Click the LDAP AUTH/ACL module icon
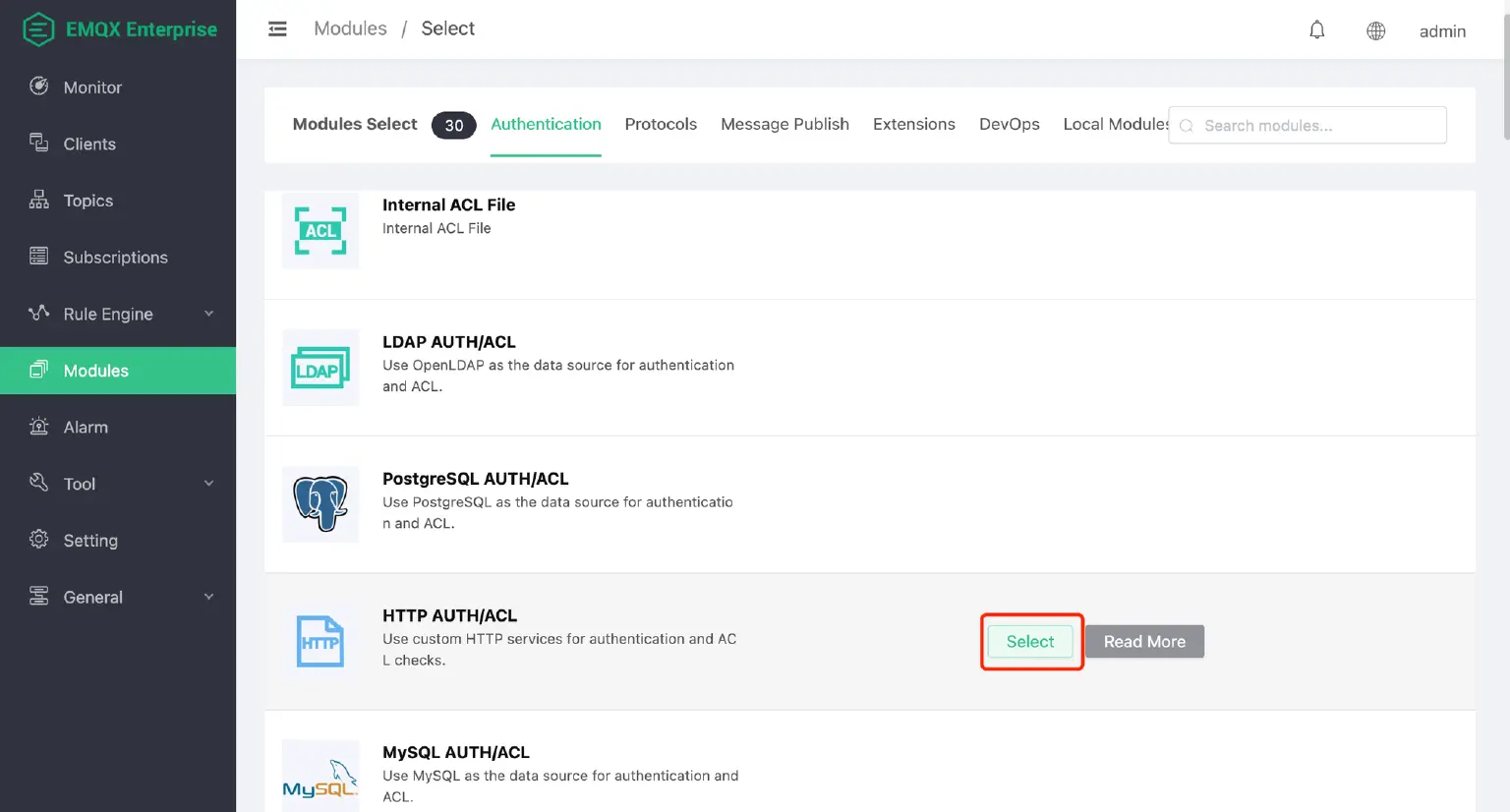The height and width of the screenshot is (812, 1510). [x=320, y=368]
